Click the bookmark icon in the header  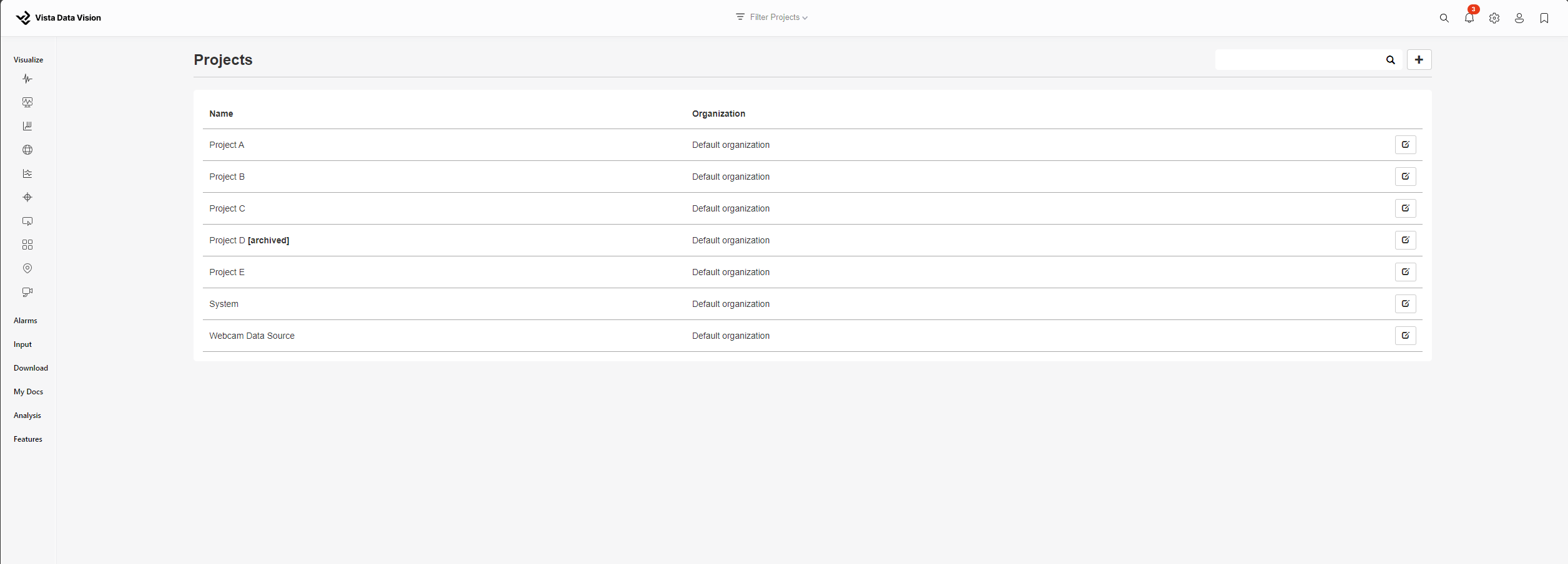coord(1544,18)
